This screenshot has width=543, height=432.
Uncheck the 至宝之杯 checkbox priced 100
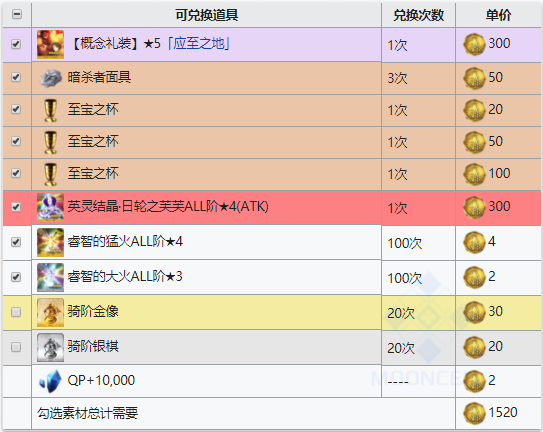click(16, 173)
